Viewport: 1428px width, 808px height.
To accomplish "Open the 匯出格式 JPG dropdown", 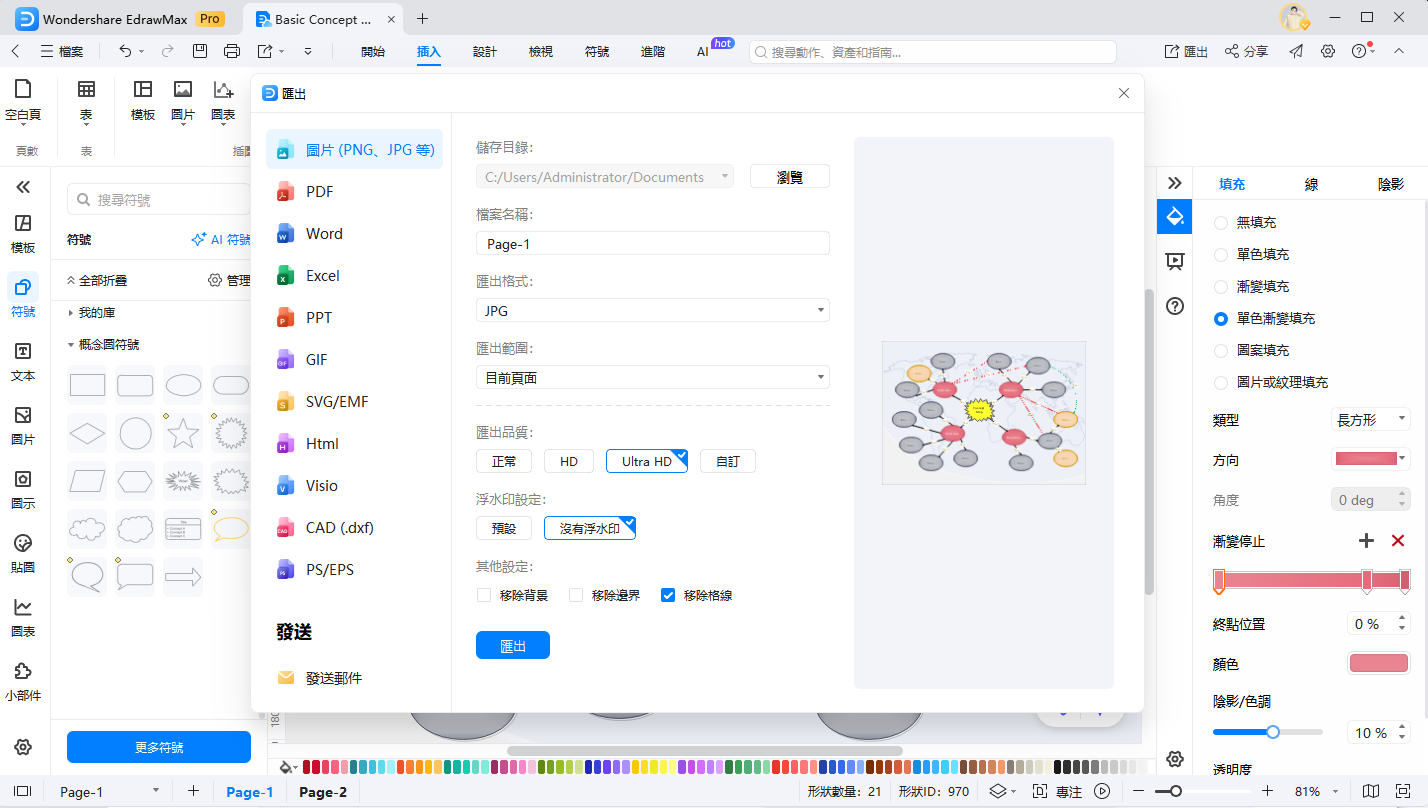I will 652,310.
